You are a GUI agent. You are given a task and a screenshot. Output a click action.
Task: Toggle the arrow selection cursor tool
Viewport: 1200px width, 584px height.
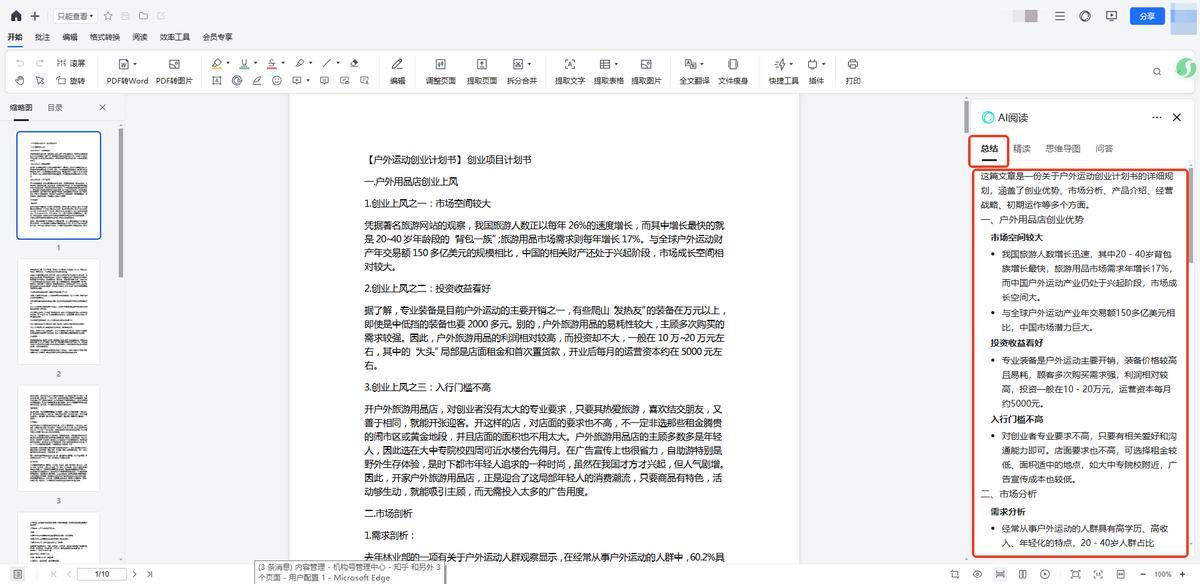pyautogui.click(x=40, y=80)
